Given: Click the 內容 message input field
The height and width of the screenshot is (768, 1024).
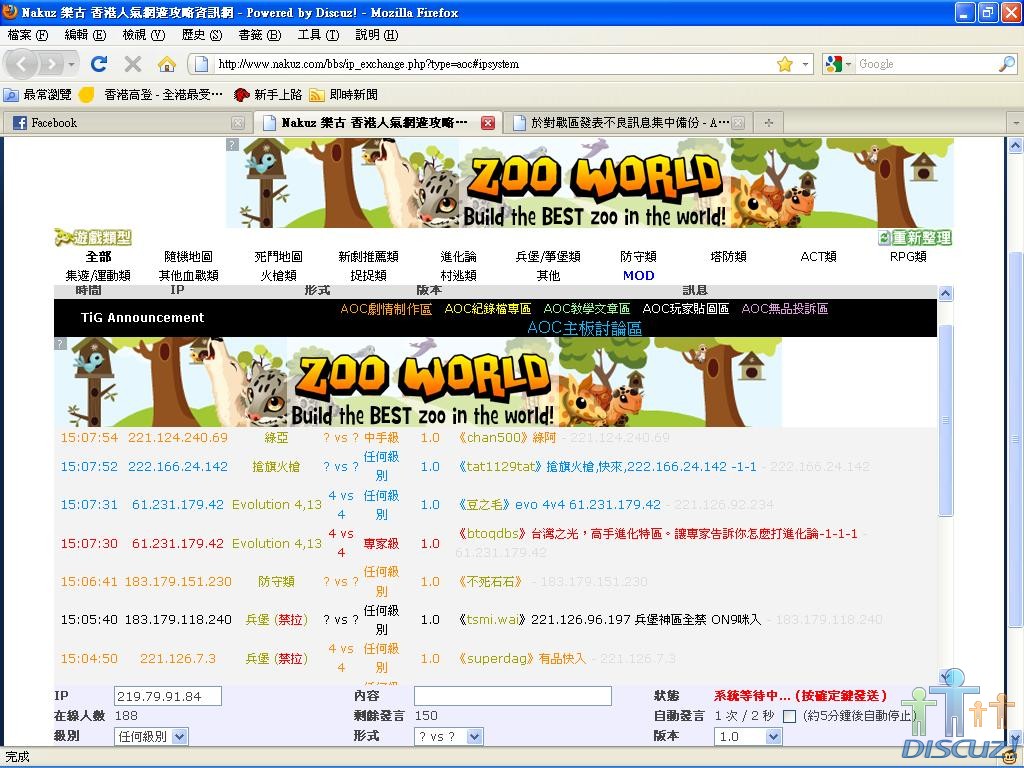Looking at the screenshot, I should pos(513,696).
